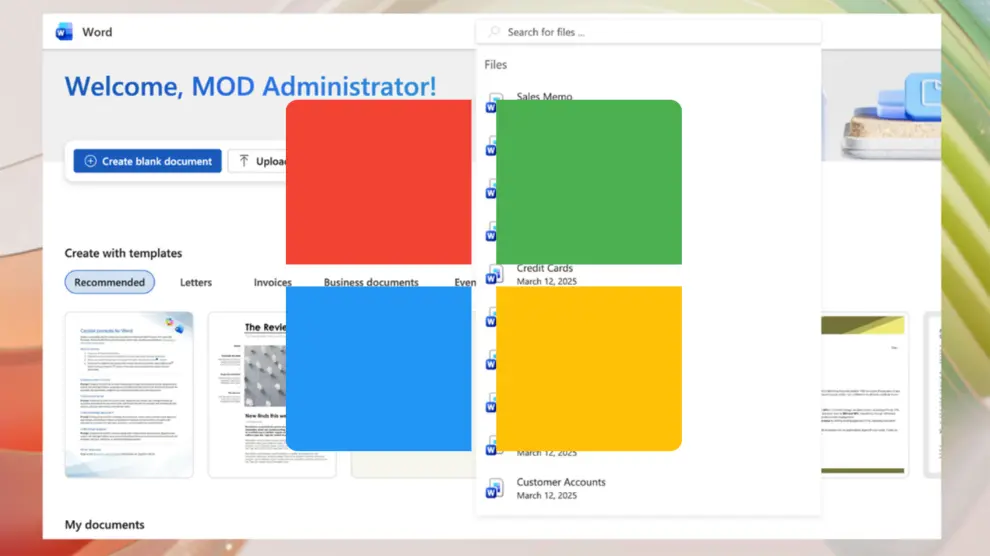The height and width of the screenshot is (556, 990).
Task: Open the Sales Memo file title
Action: point(544,96)
